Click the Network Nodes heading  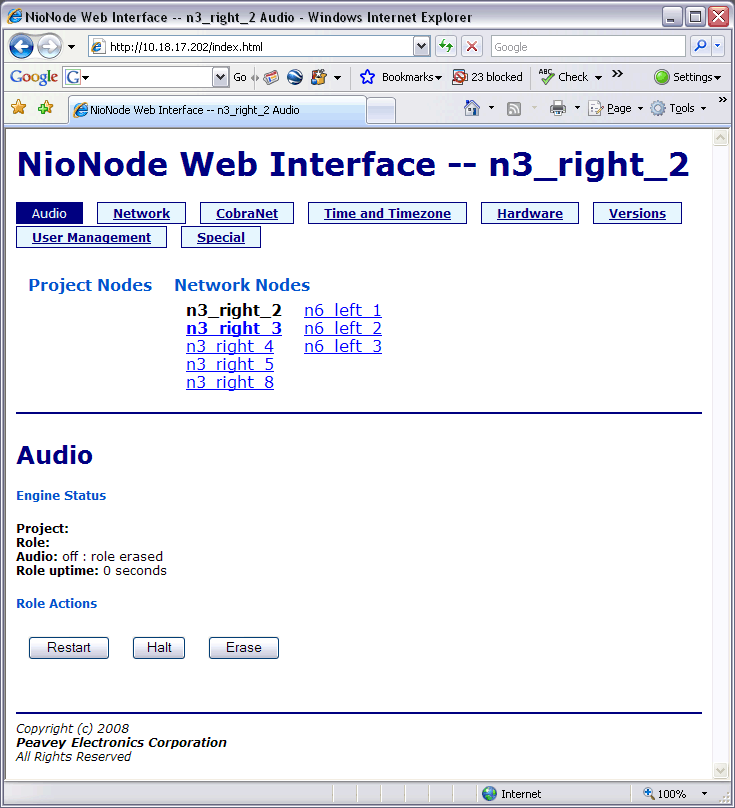pos(242,285)
